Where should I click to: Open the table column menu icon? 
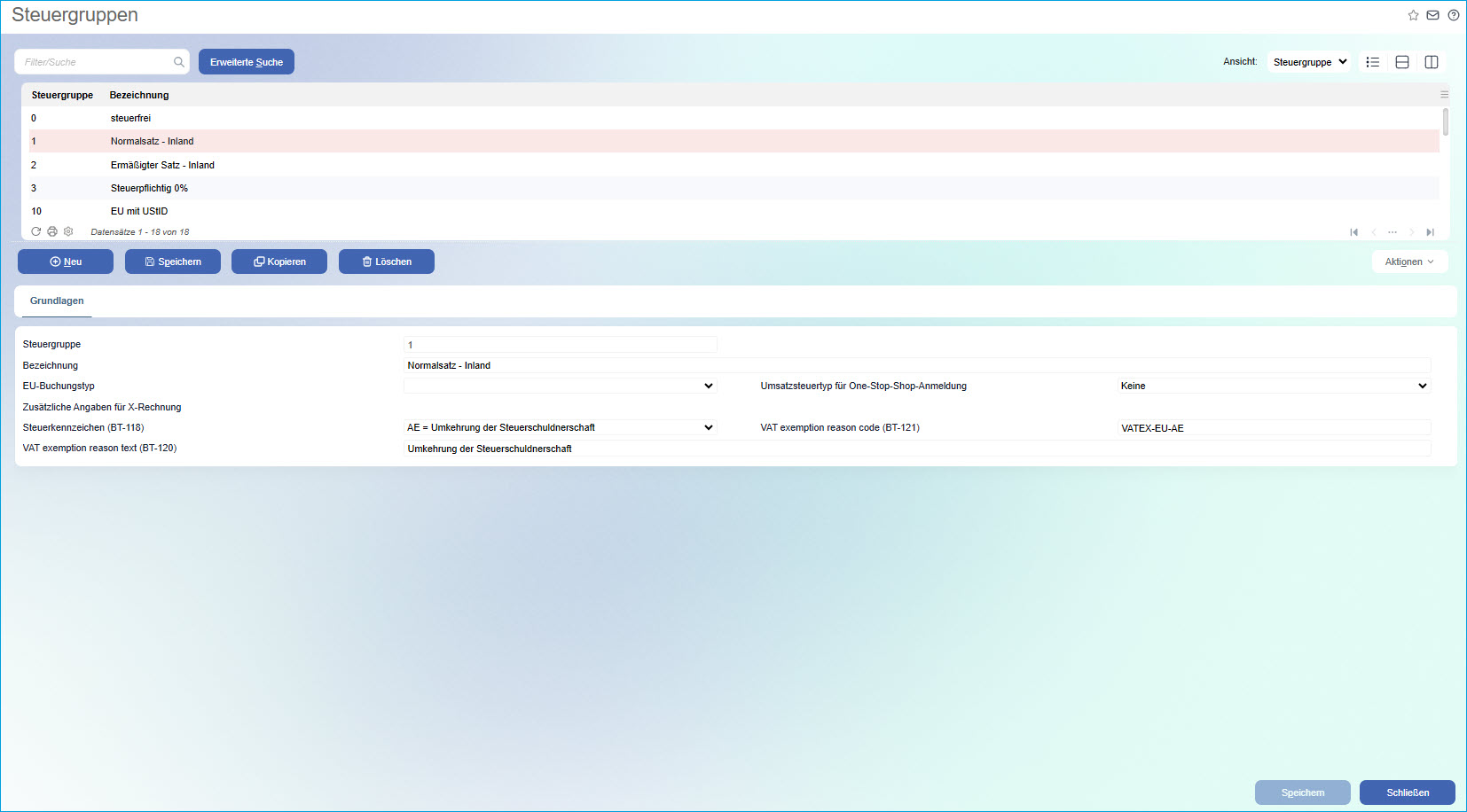pos(1444,94)
